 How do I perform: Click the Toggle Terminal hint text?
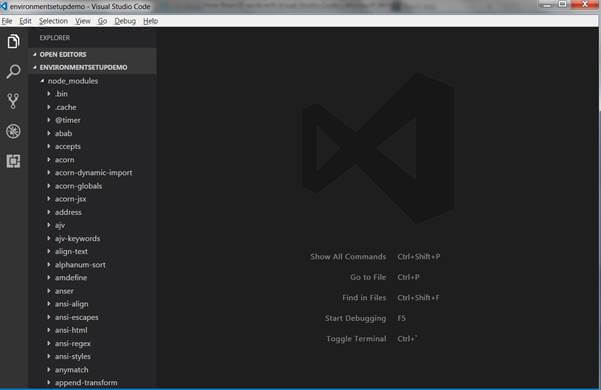pos(356,339)
